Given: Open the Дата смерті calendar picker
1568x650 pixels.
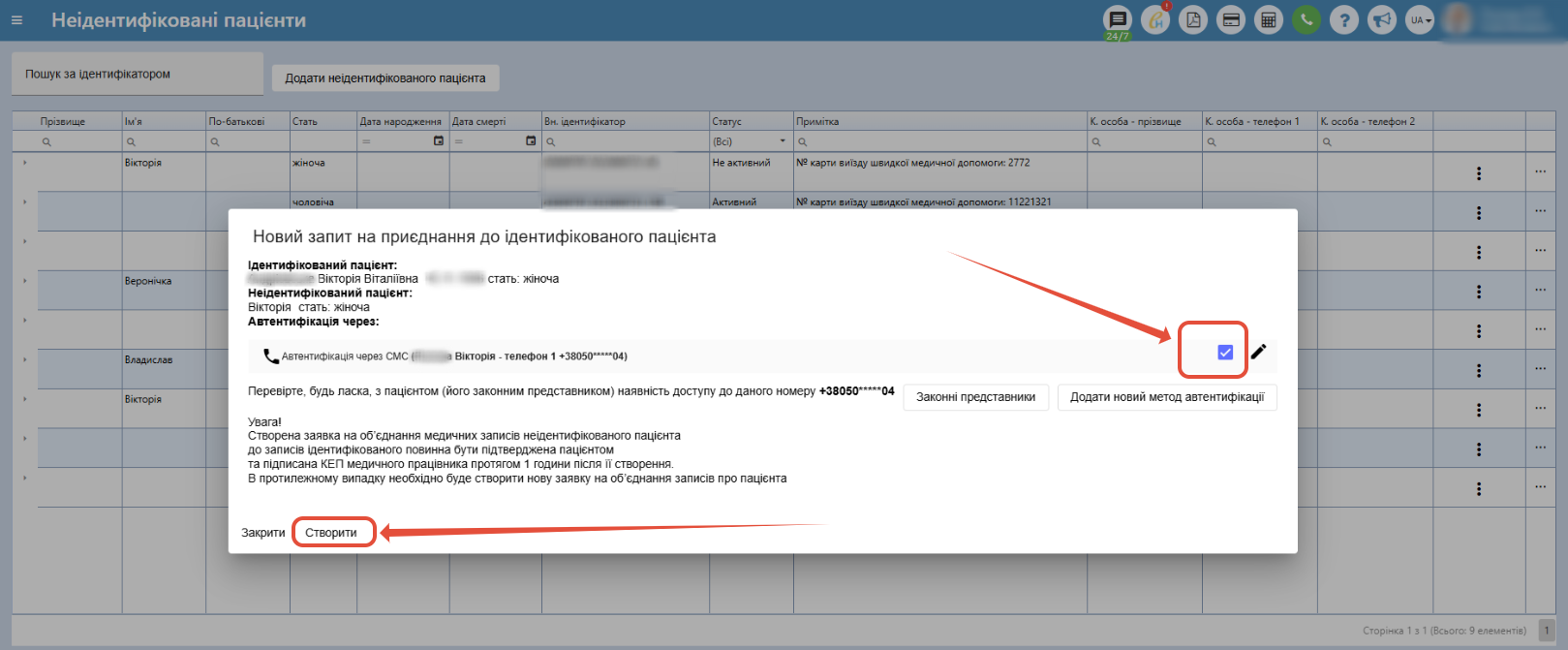Looking at the screenshot, I should [x=531, y=141].
